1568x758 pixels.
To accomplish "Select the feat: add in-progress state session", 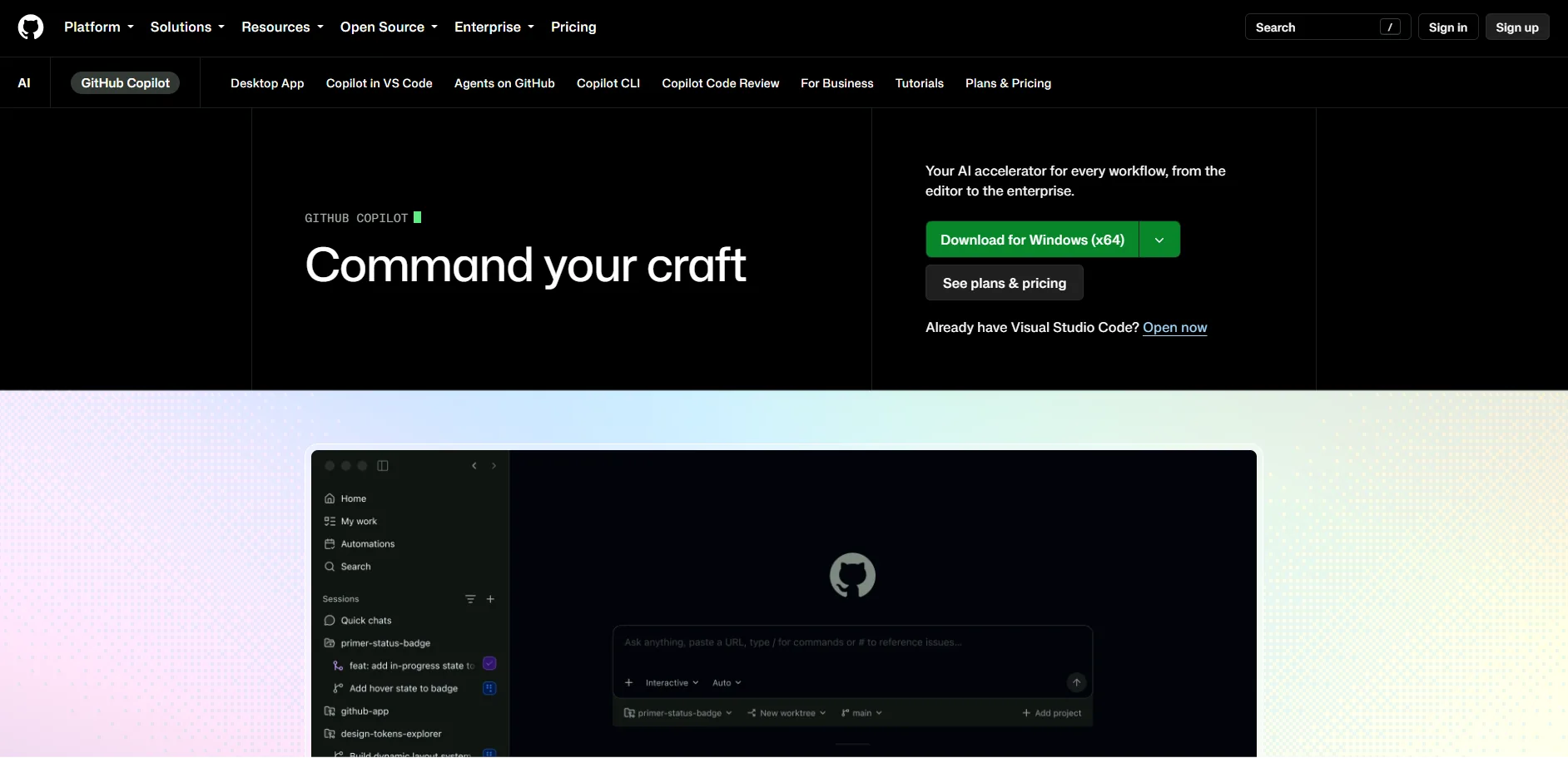I will click(x=414, y=666).
